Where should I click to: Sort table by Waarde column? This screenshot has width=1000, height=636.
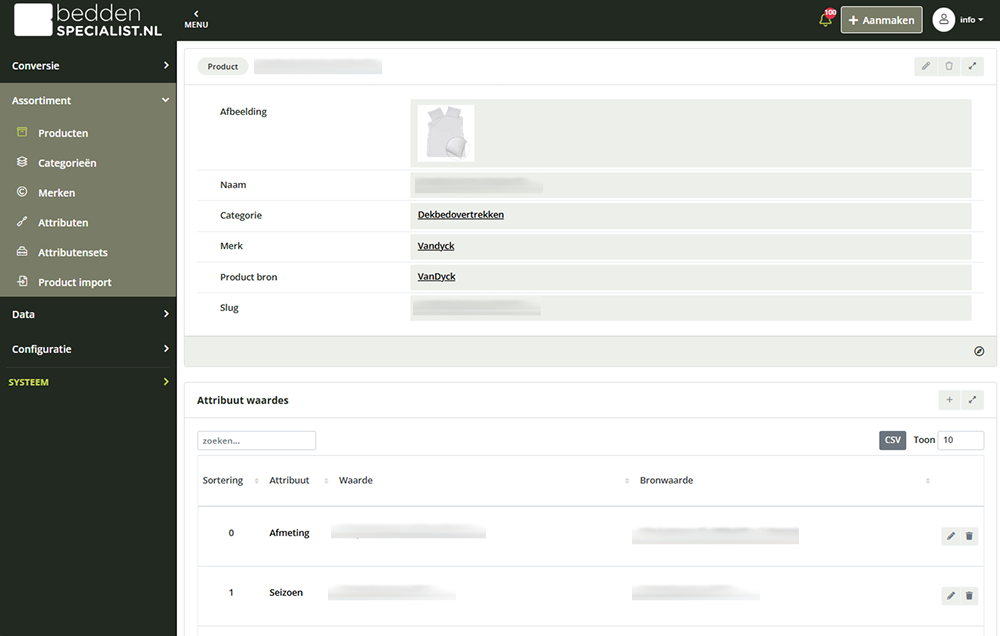(x=483, y=480)
